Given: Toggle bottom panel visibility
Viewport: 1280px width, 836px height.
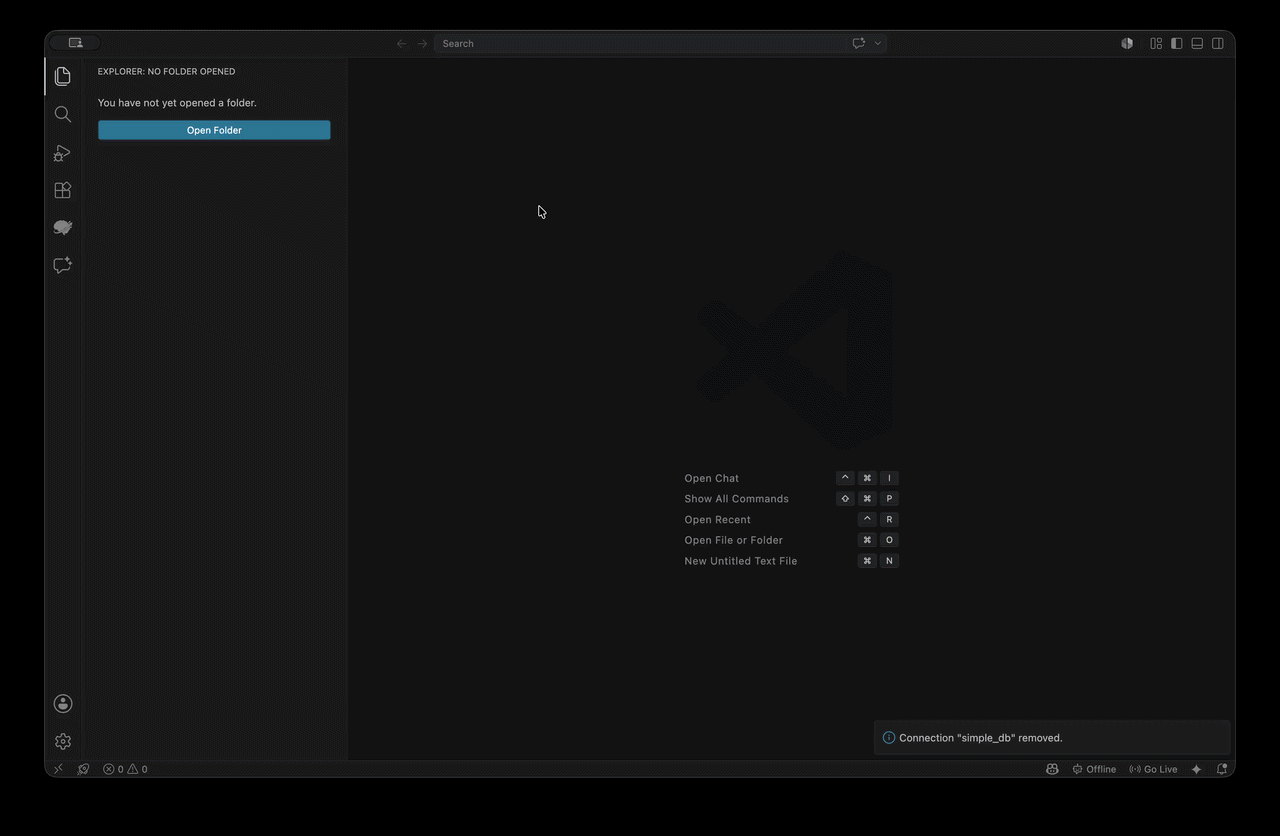Looking at the screenshot, I should click(1197, 43).
